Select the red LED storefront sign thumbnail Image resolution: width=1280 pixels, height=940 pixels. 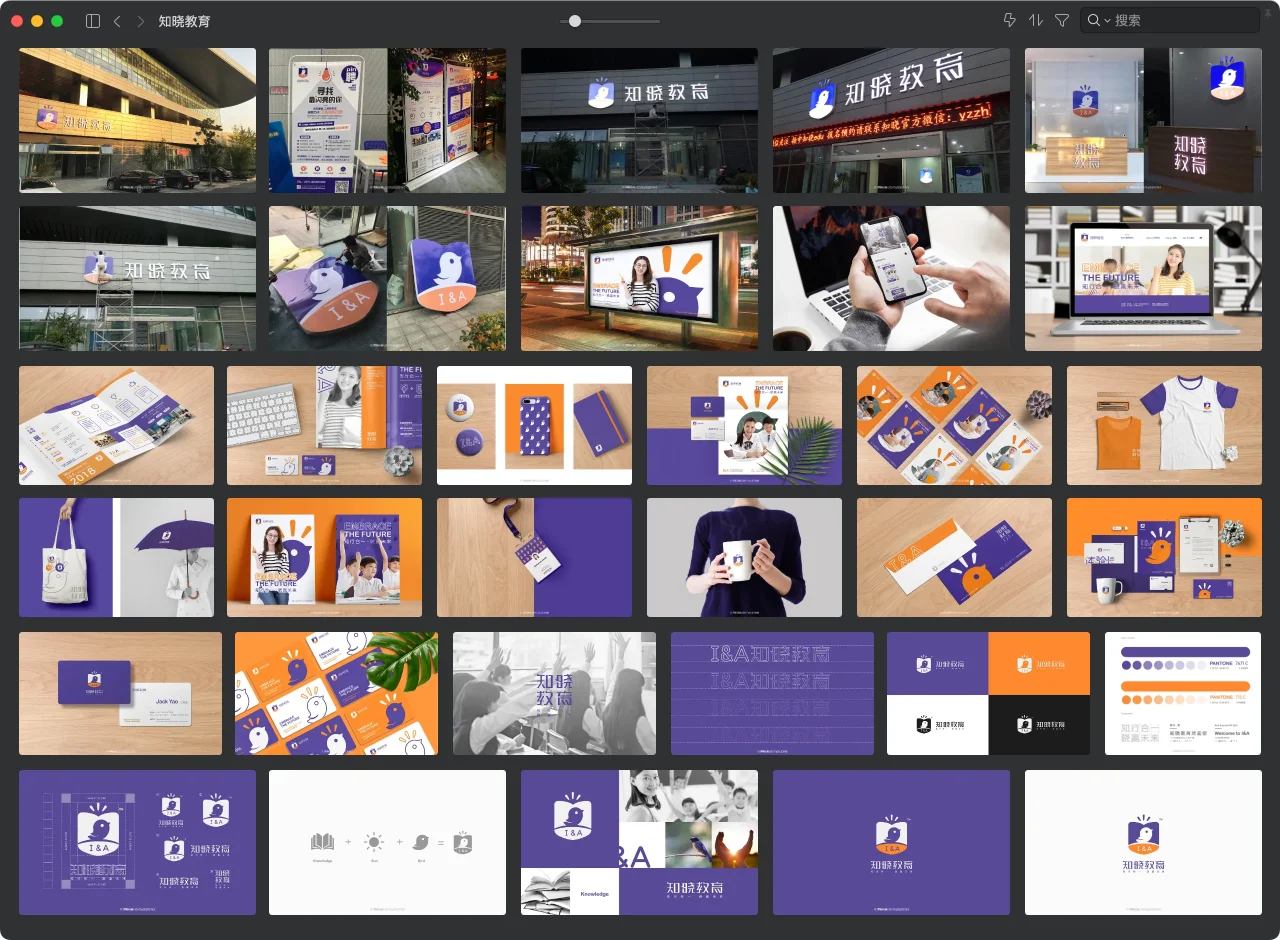click(891, 121)
